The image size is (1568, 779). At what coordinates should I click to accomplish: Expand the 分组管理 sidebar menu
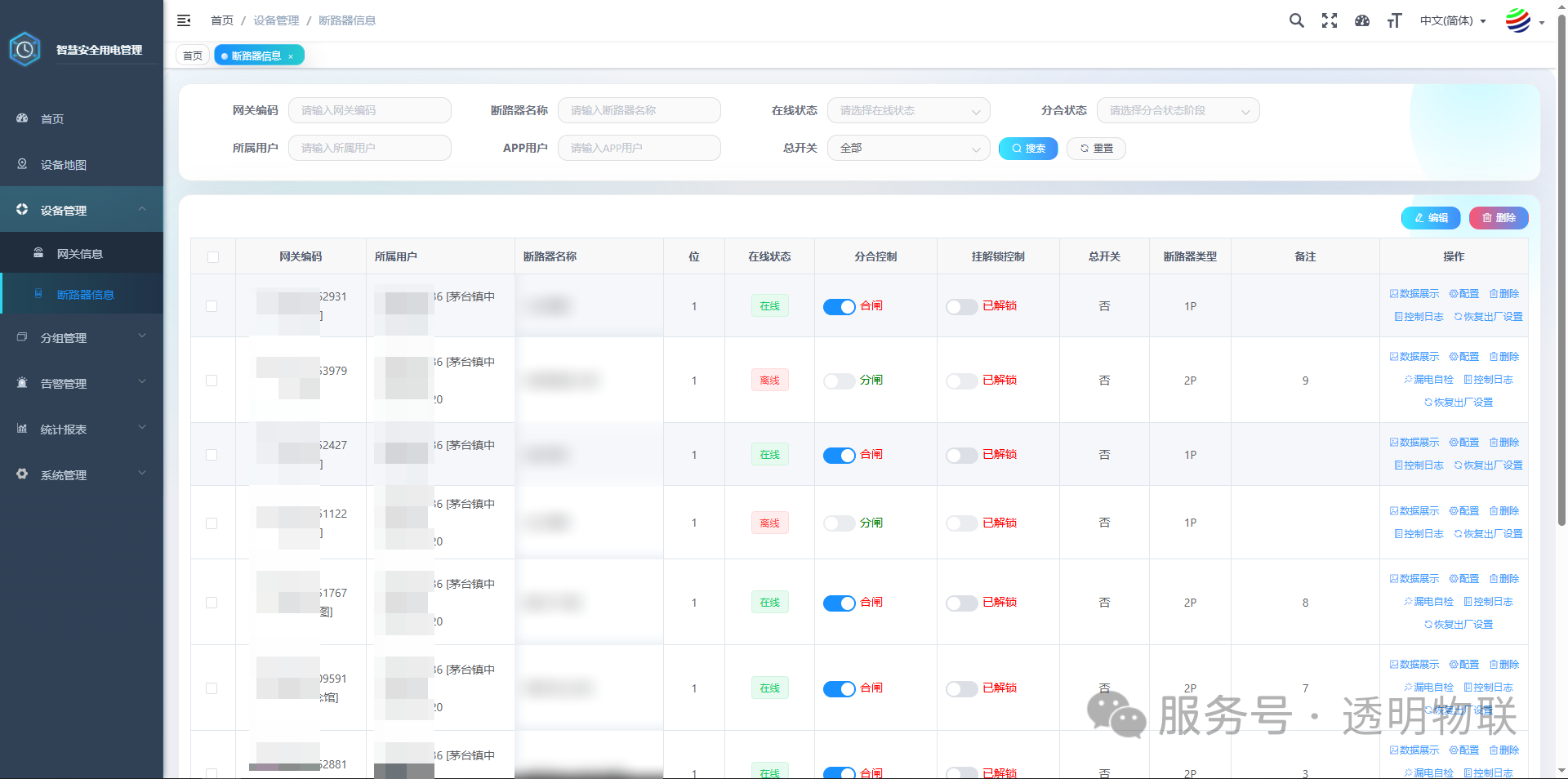(82, 337)
